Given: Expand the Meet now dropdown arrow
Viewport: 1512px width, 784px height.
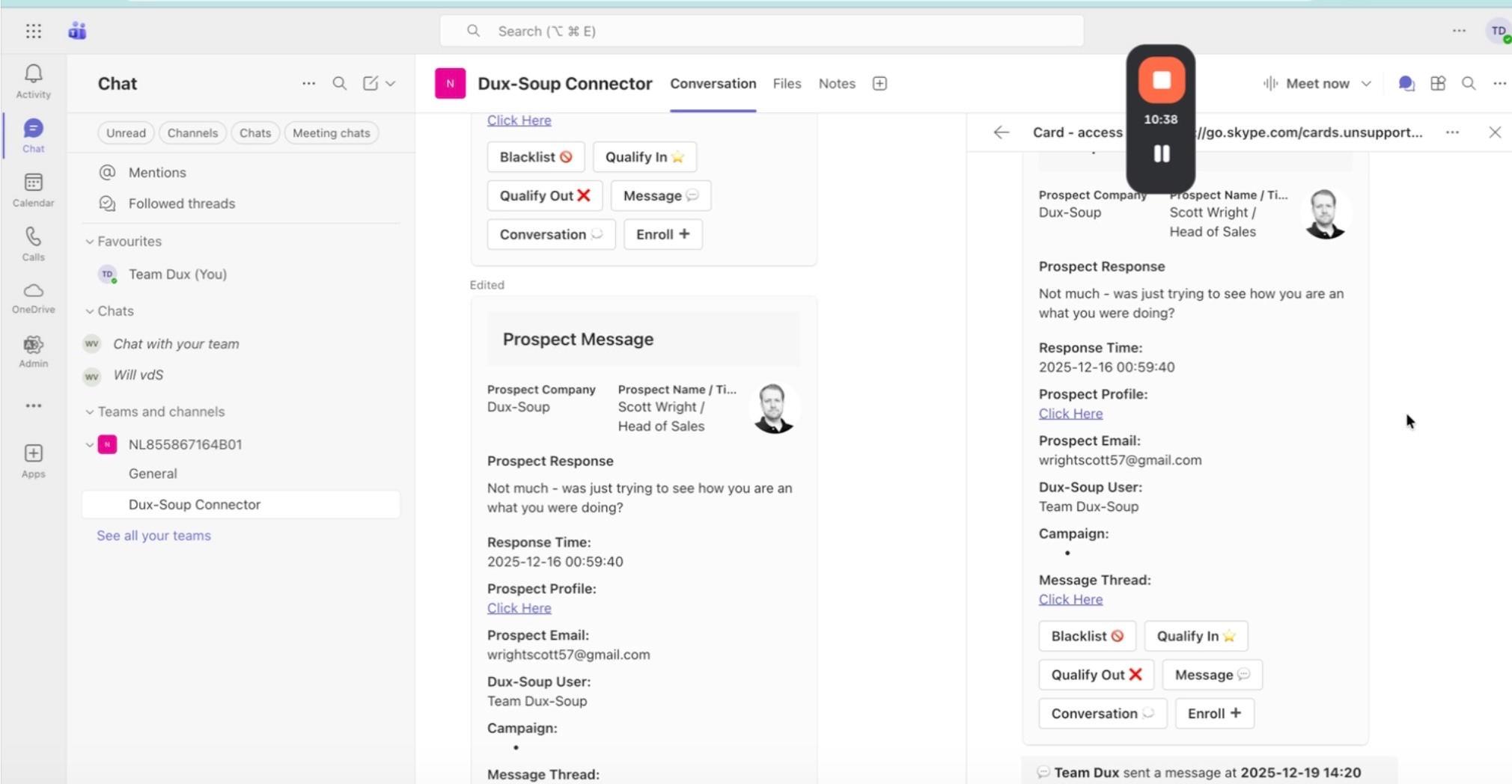Looking at the screenshot, I should [1366, 83].
